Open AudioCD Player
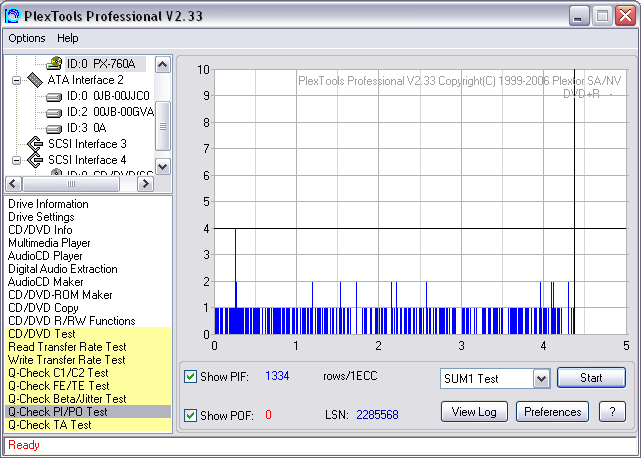 45,256
